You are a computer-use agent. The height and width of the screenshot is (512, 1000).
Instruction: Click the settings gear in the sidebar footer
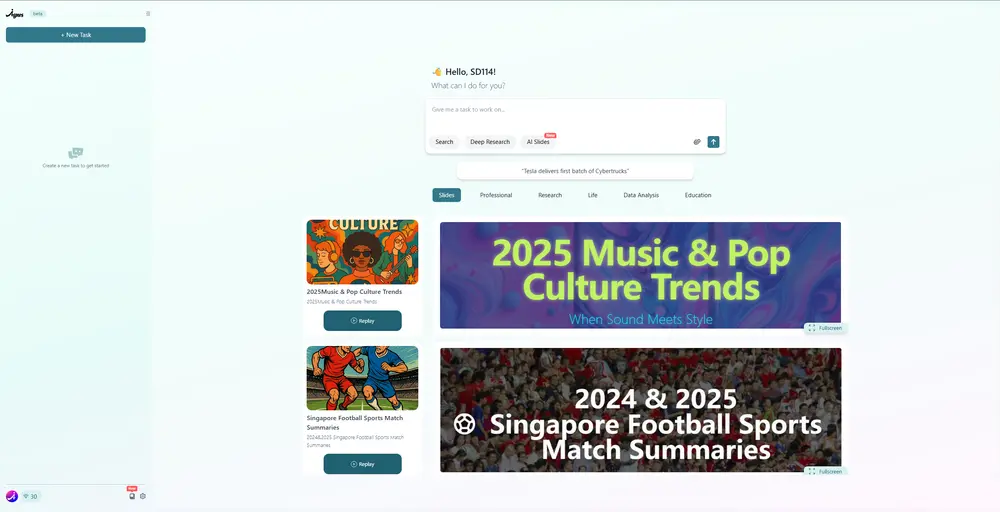(143, 496)
